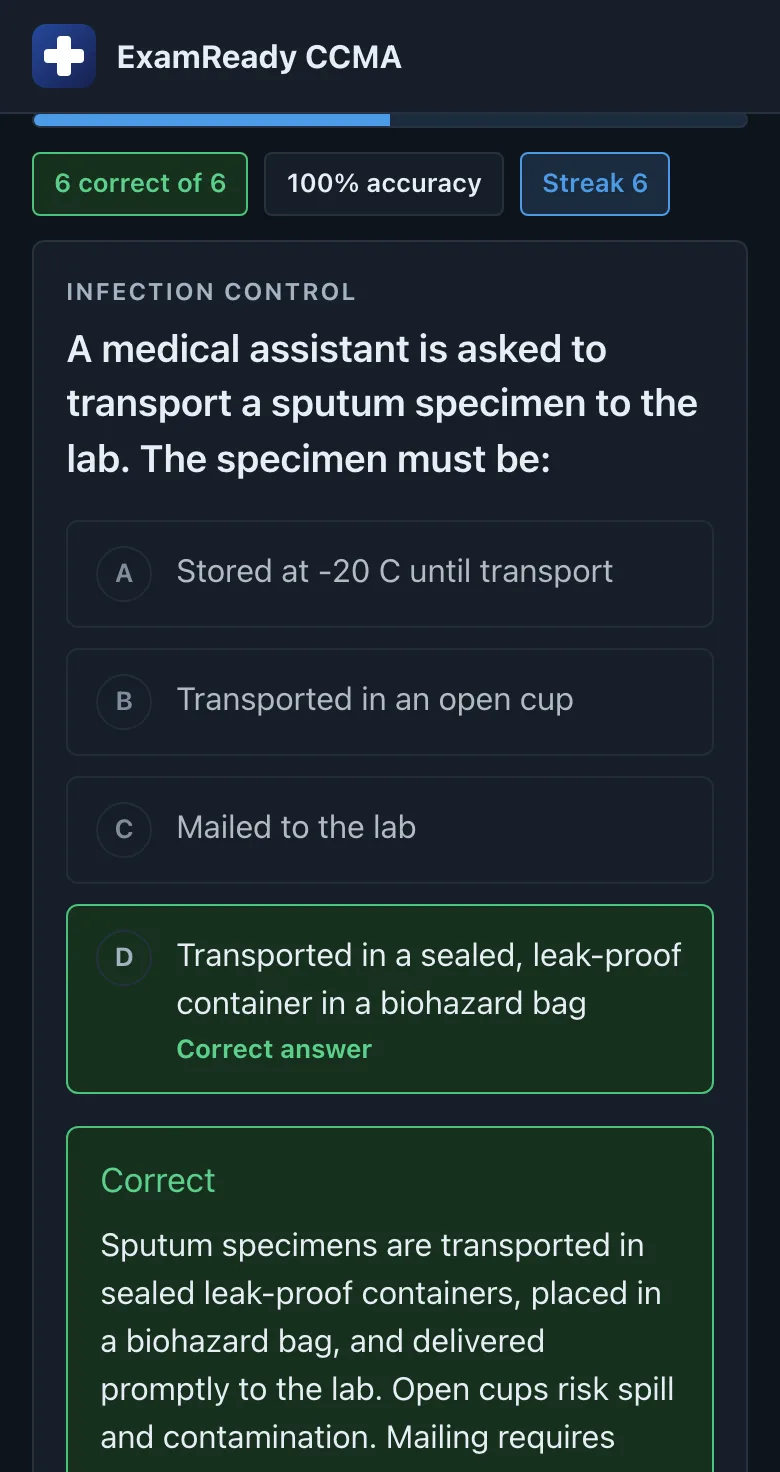The height and width of the screenshot is (1472, 780).
Task: Click the unfilled portion of progress bar
Action: (569, 120)
